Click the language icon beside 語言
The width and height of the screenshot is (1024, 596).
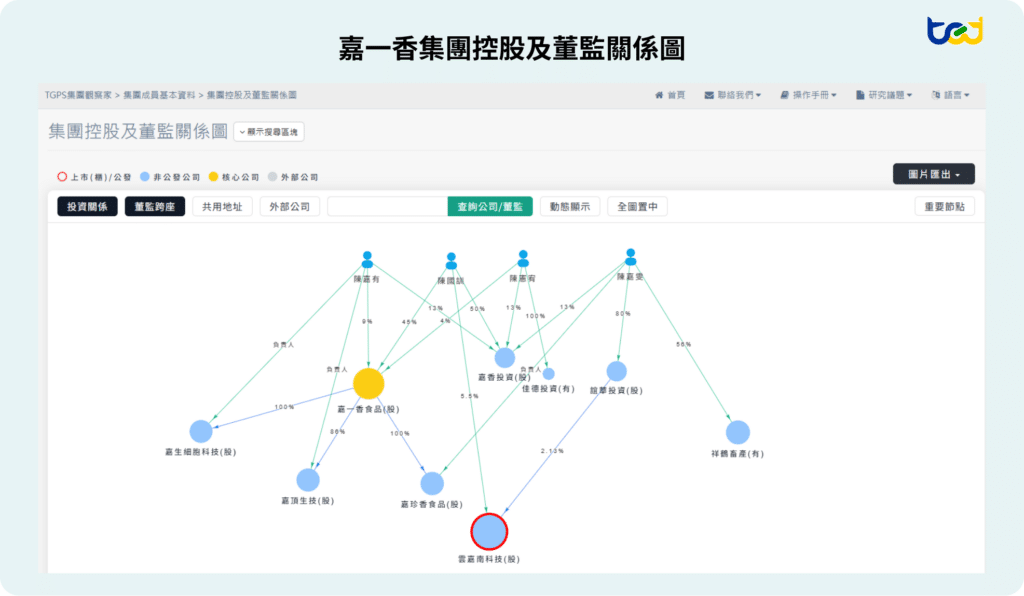click(936, 95)
